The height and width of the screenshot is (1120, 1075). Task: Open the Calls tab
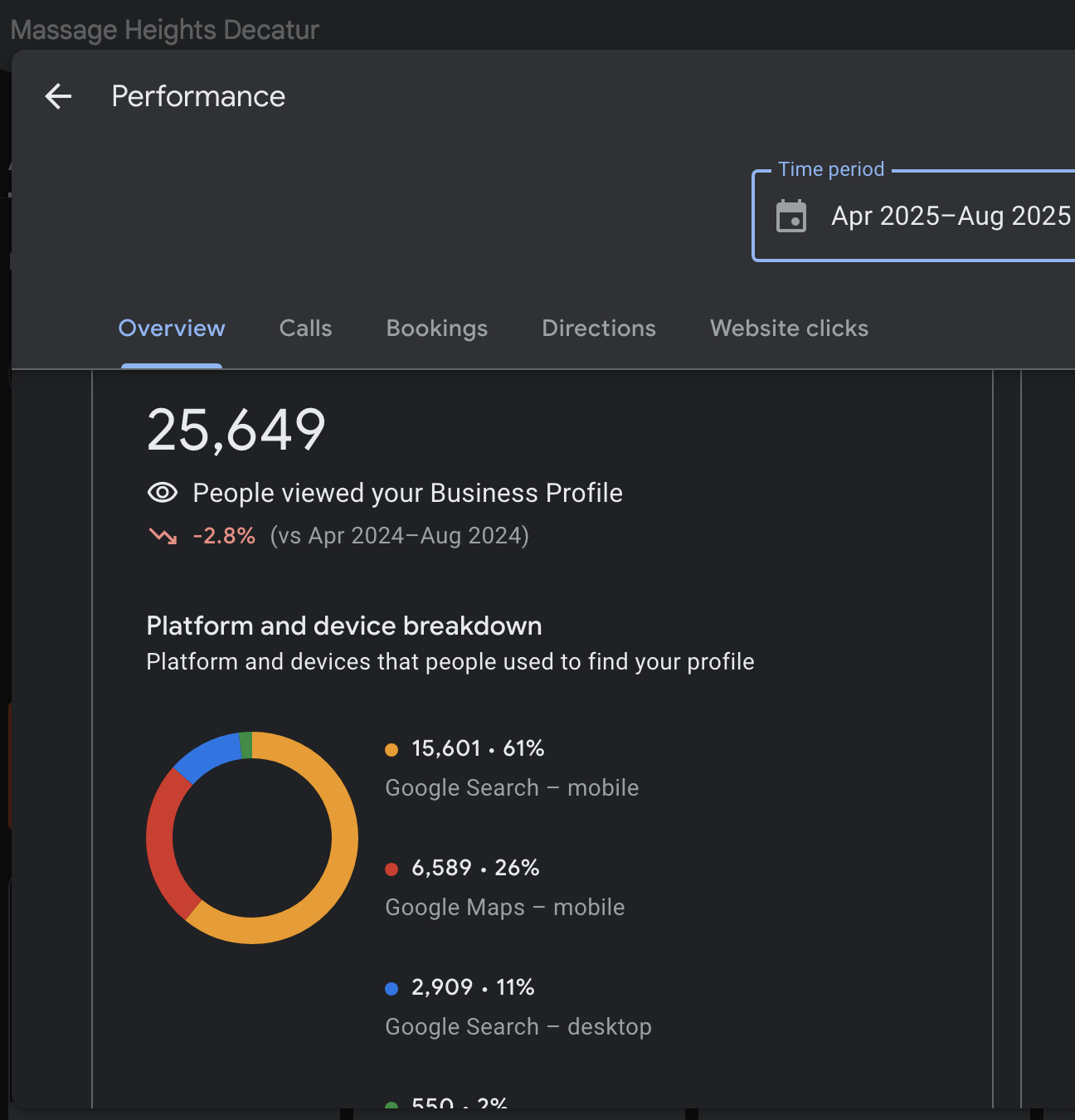pyautogui.click(x=305, y=329)
